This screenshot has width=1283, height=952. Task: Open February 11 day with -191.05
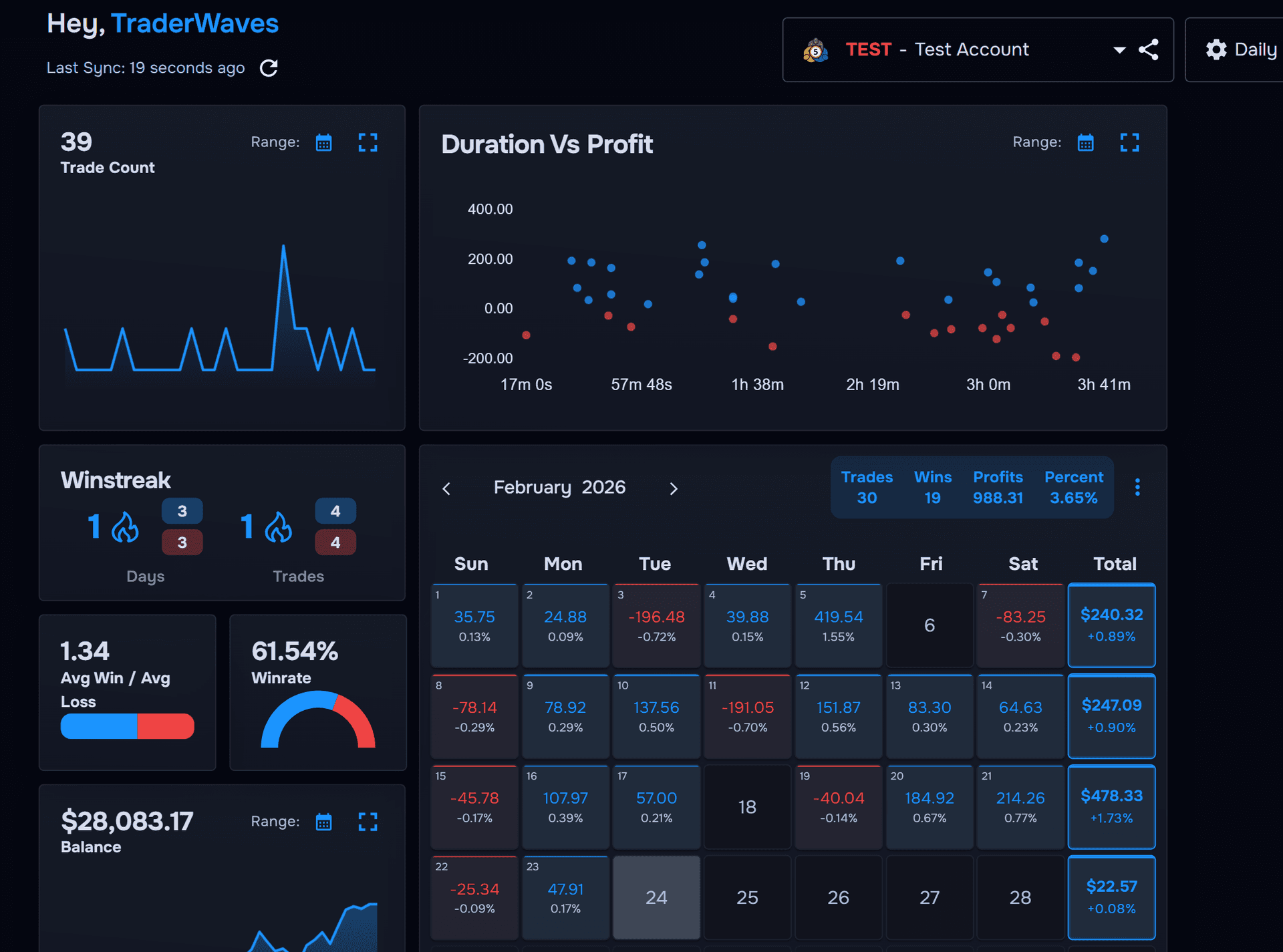pyautogui.click(x=747, y=716)
